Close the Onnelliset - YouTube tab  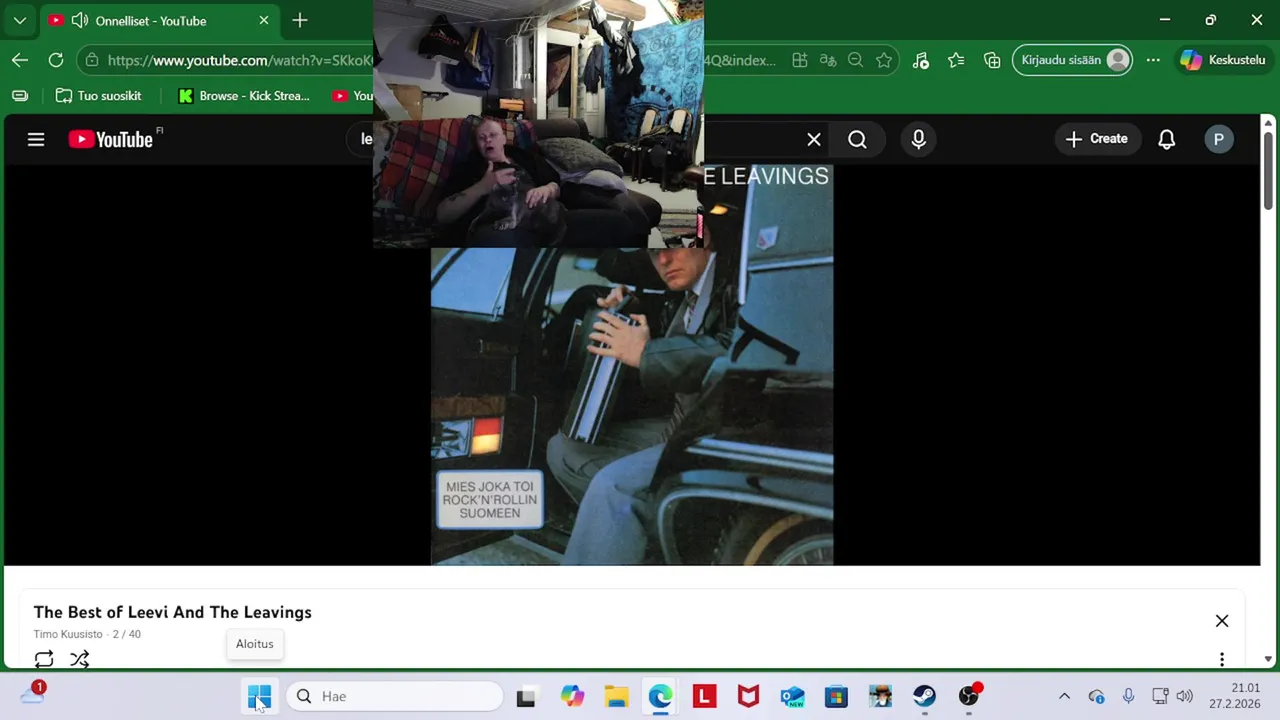264,20
